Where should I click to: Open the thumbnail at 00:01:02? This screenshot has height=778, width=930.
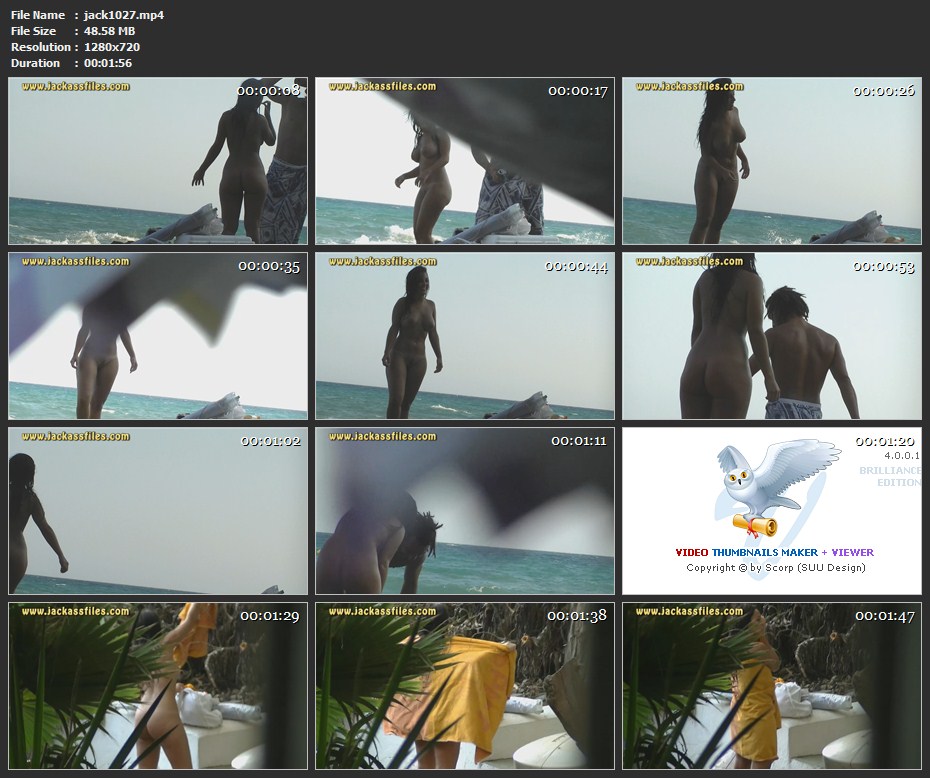coord(158,511)
